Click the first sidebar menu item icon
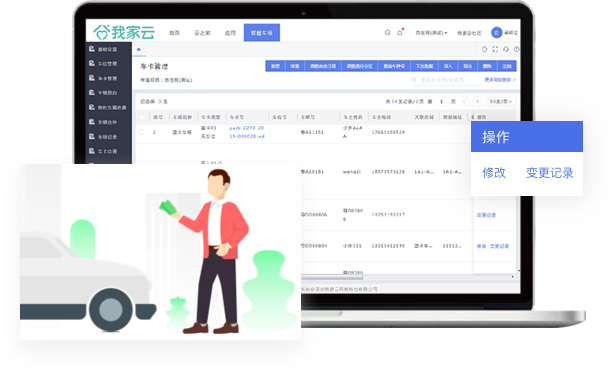610x370 pixels. pos(92,49)
